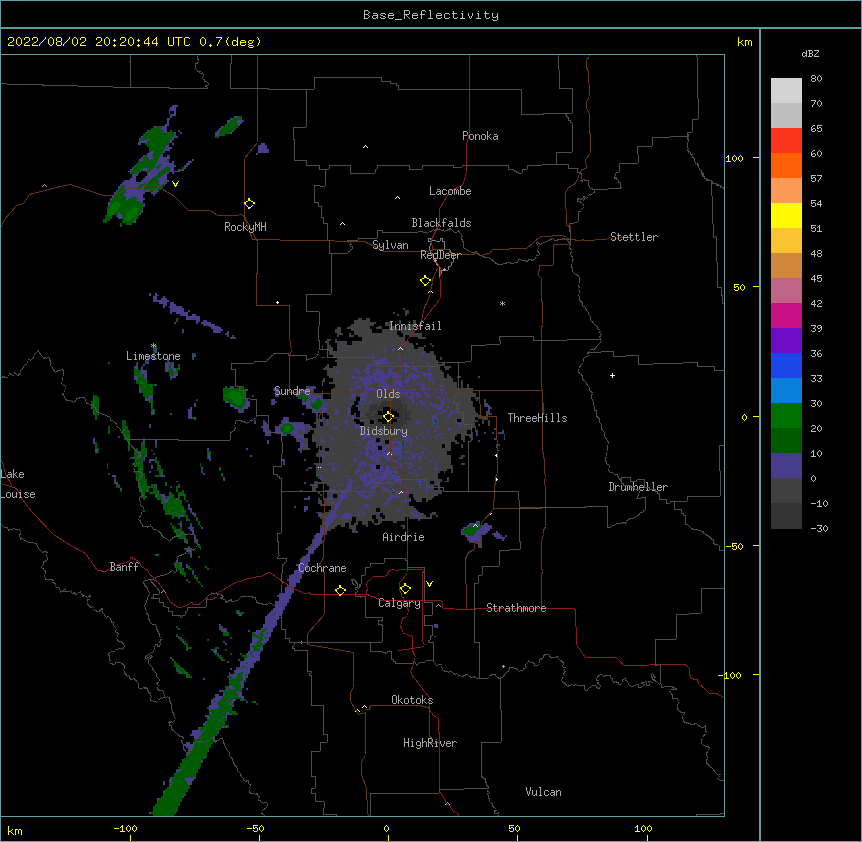Click the Lacombe city label
This screenshot has width=862, height=842.
tap(450, 191)
